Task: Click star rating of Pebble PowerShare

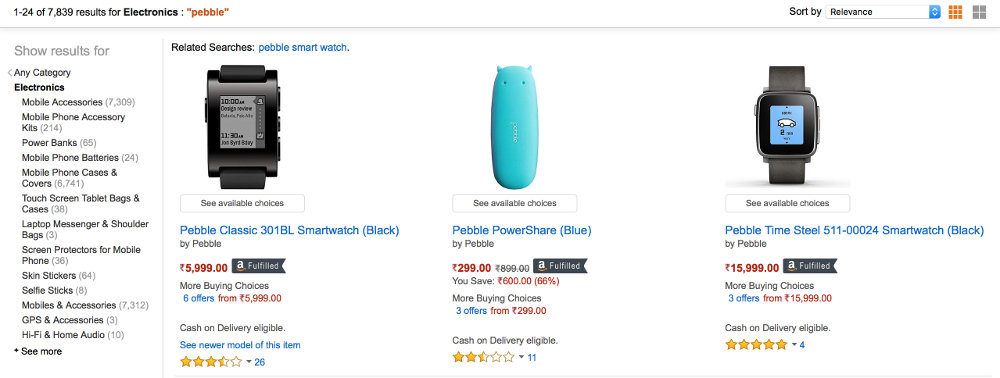Action: 483,358
